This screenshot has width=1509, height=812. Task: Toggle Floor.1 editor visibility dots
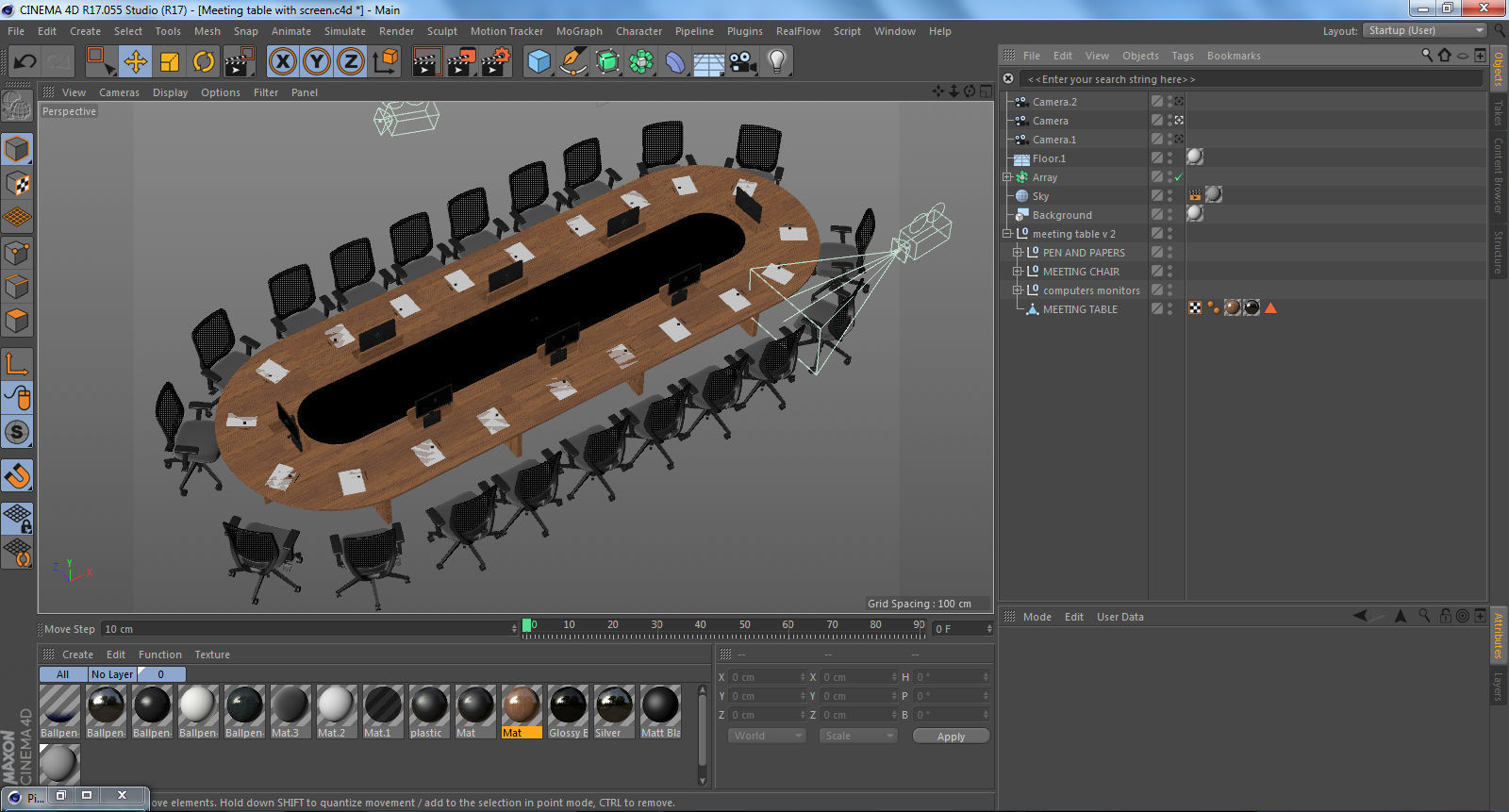coord(1170,158)
